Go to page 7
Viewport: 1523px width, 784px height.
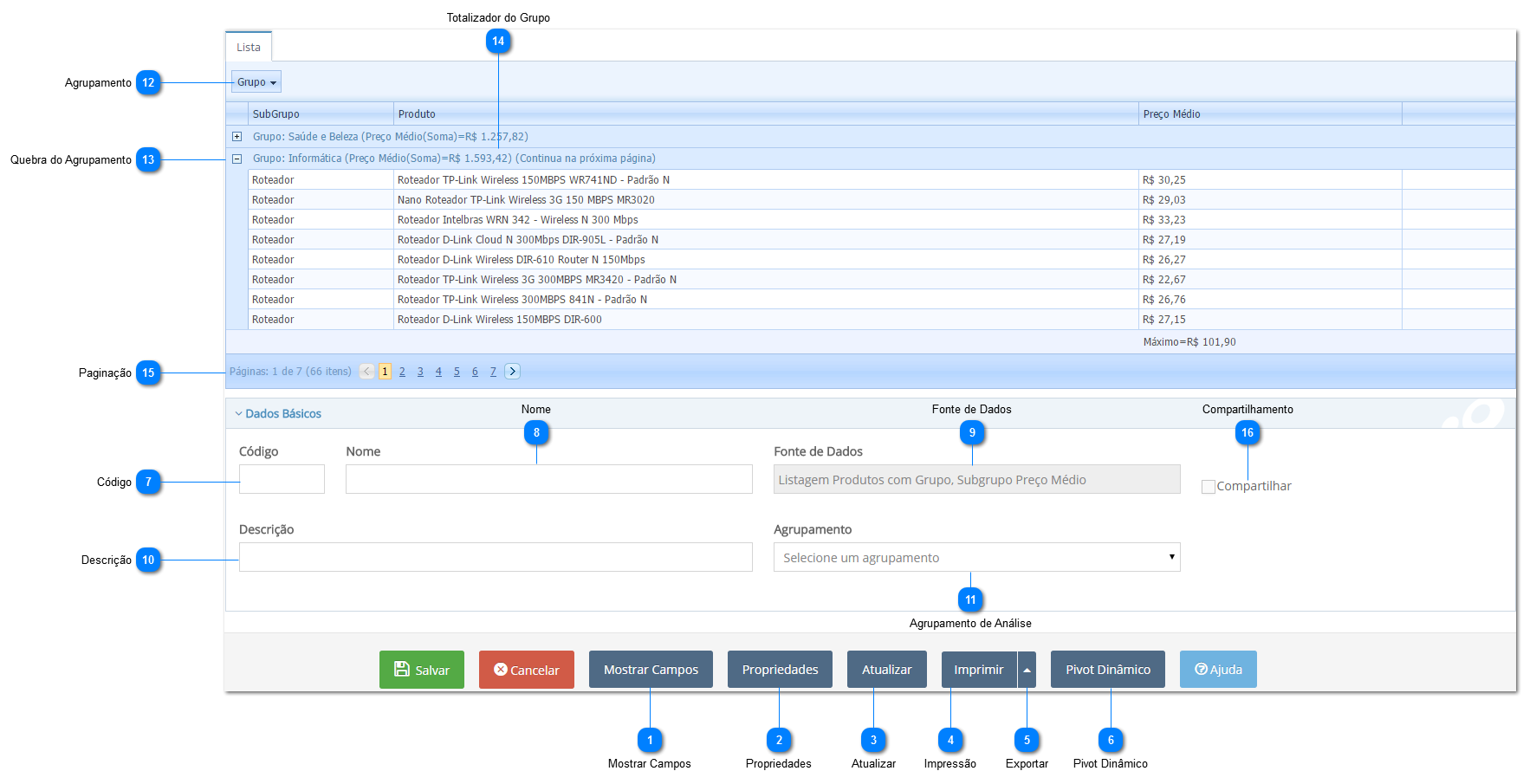493,372
